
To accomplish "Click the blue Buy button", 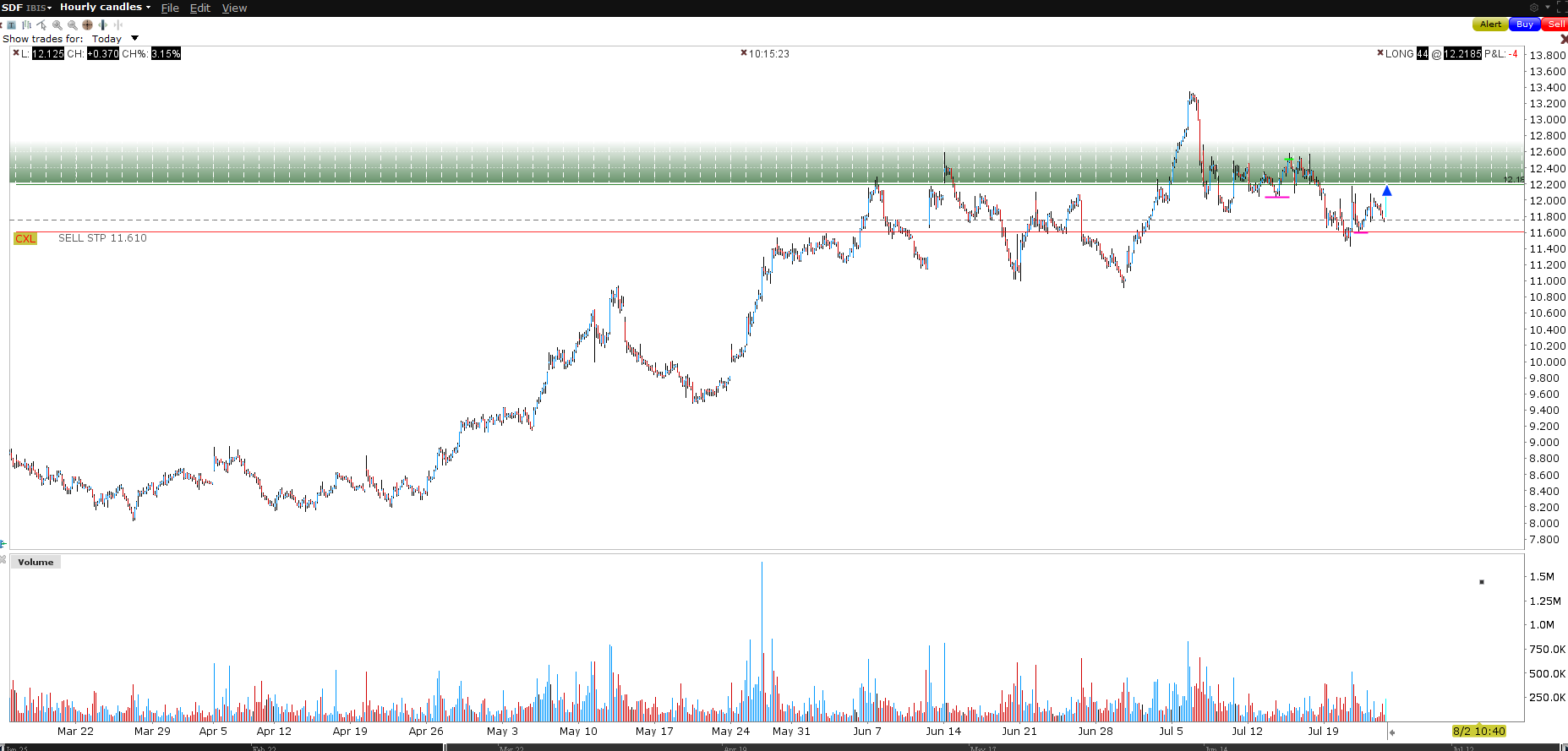I will point(1525,24).
